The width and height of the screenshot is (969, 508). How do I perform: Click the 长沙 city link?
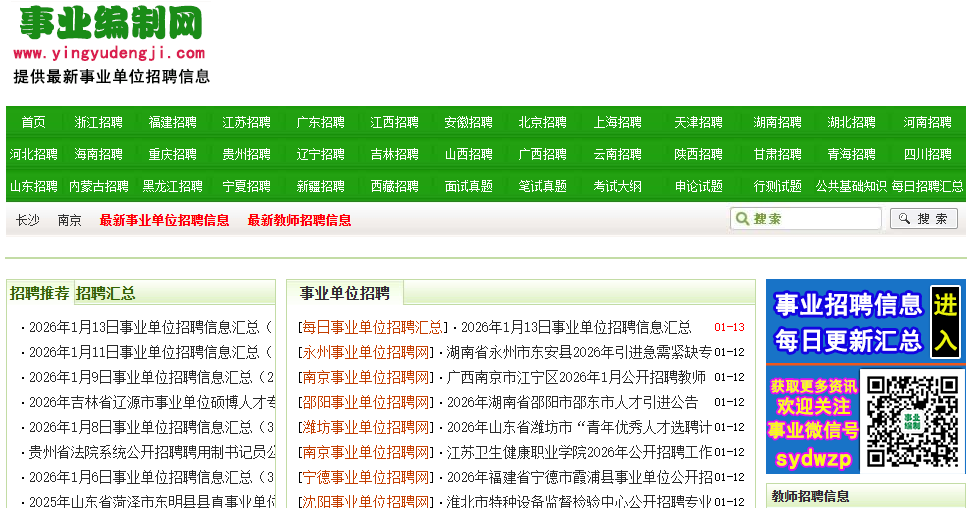pyautogui.click(x=28, y=220)
